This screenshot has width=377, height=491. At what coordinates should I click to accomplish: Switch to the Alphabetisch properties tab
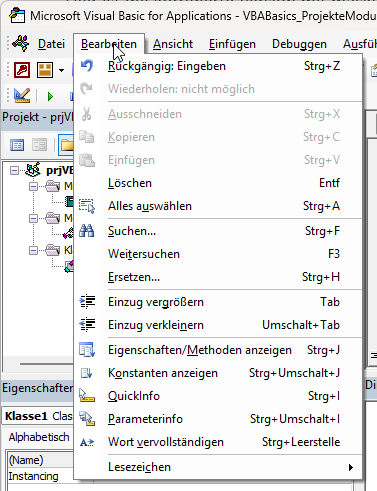[x=39, y=437]
